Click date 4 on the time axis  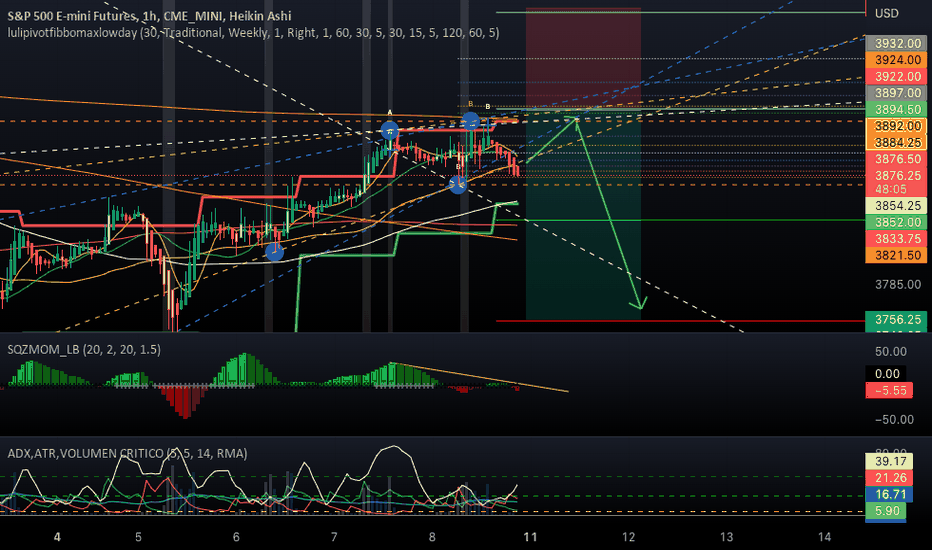coord(57,537)
